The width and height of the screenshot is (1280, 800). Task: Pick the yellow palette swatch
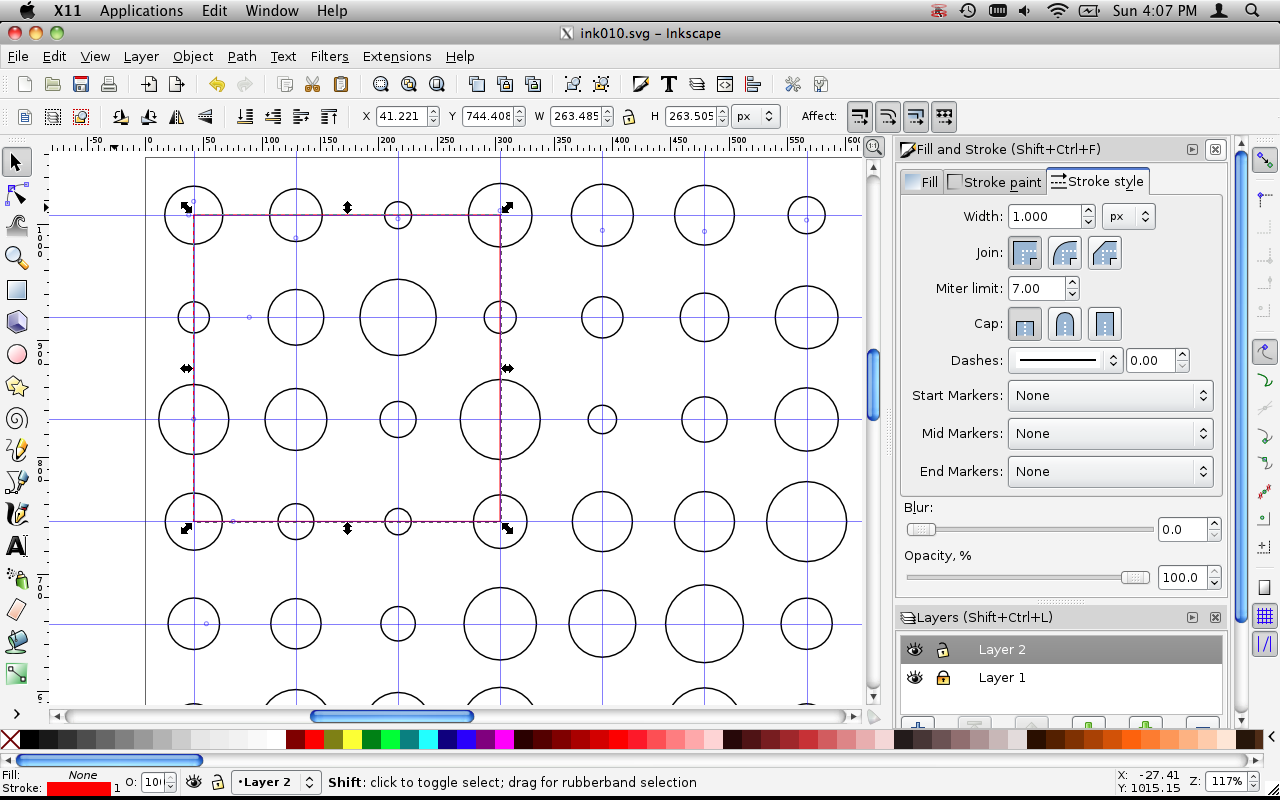coord(352,739)
